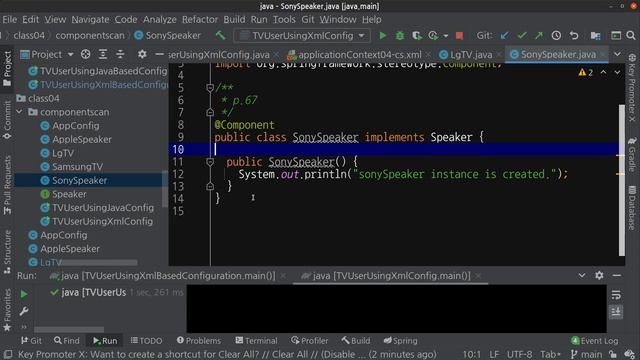Screen dimensions: 640x360
Task: Go to next highlighted error arrow
Action: coord(618,72)
